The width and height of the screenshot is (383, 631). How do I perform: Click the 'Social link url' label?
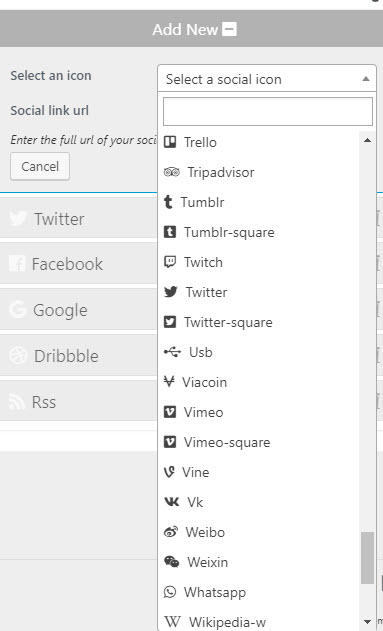click(49, 110)
